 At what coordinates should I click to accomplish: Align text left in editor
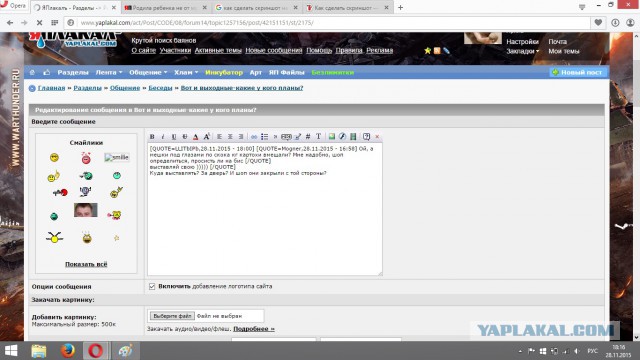219,137
